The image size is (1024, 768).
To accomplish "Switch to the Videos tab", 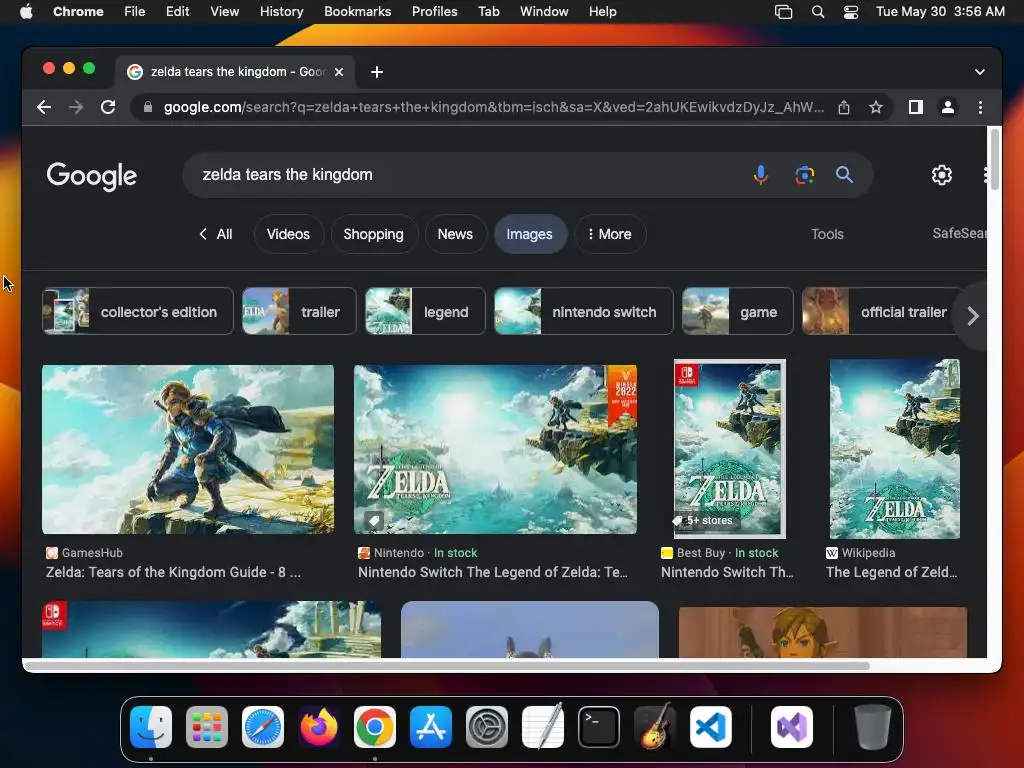I will point(288,234).
